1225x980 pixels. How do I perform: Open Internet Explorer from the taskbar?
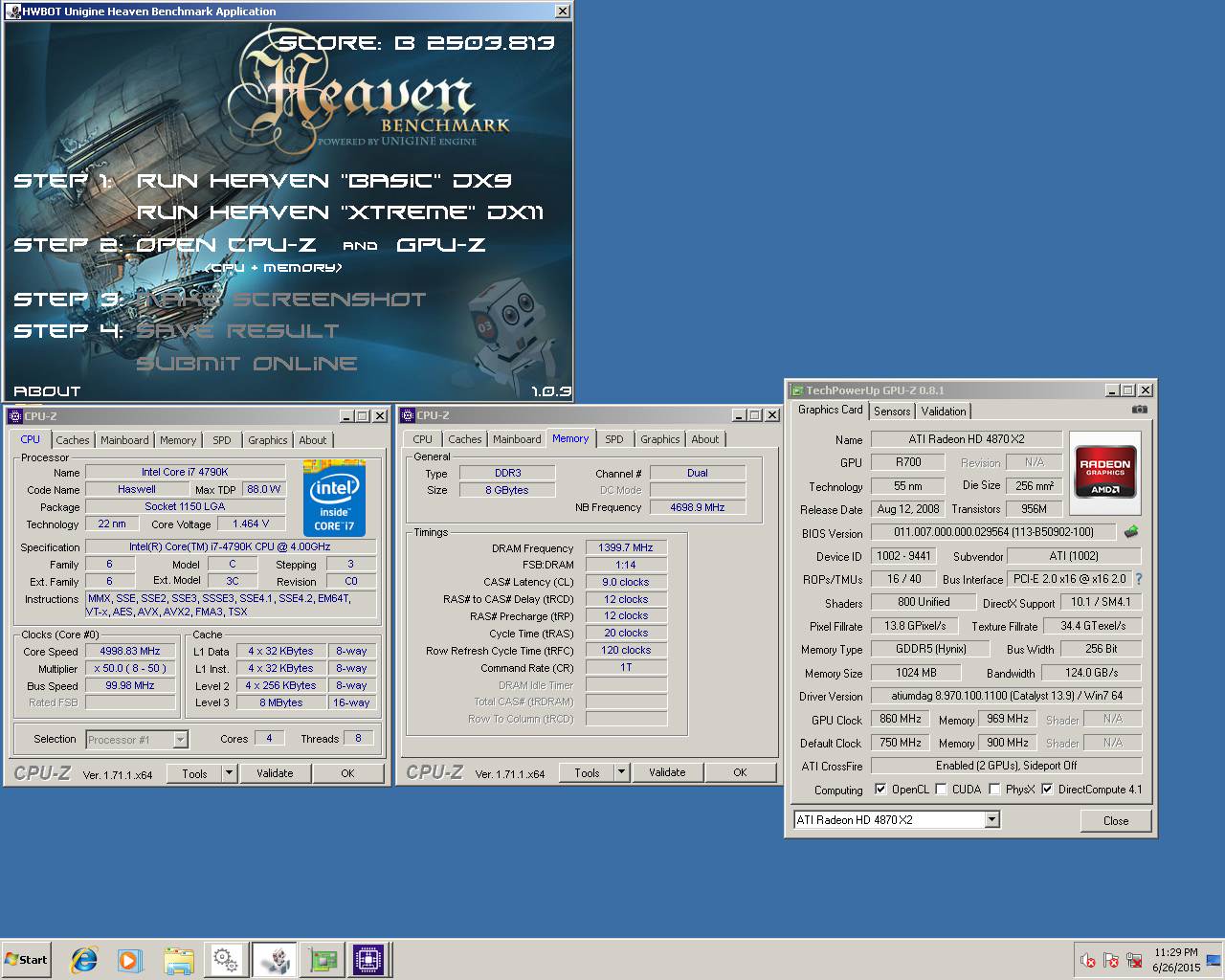tap(84, 960)
